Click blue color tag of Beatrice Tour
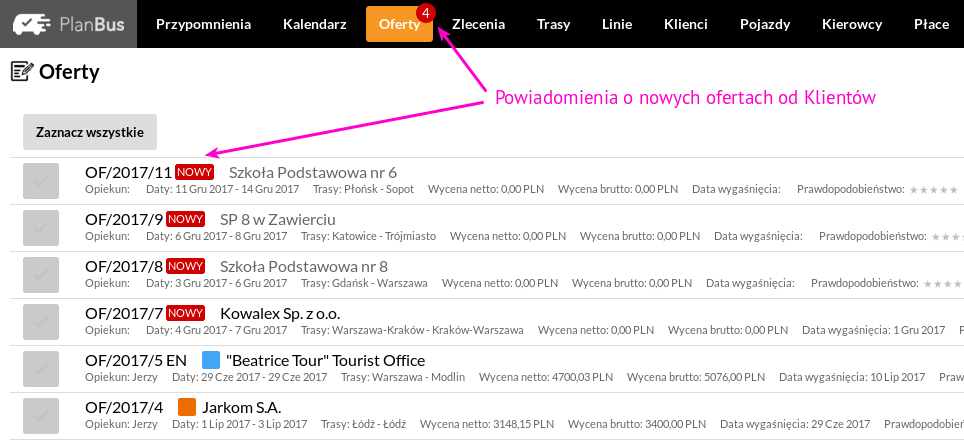The width and height of the screenshot is (964, 440). click(x=211, y=360)
